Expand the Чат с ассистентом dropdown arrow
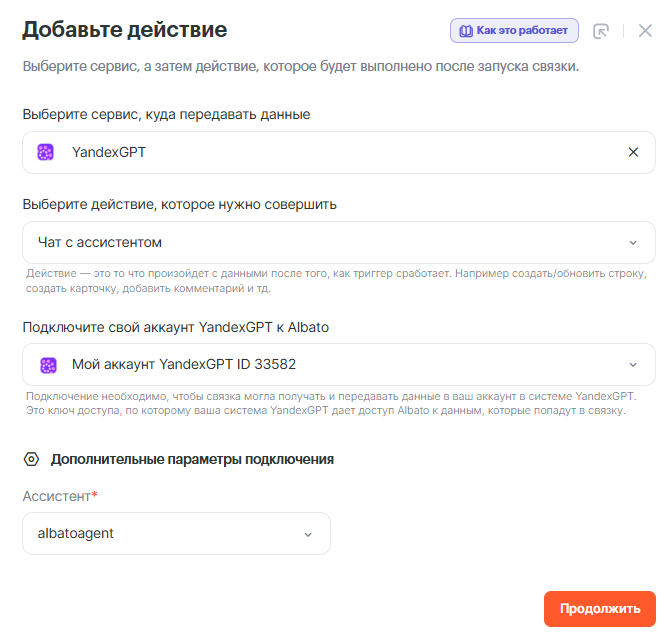 633,243
